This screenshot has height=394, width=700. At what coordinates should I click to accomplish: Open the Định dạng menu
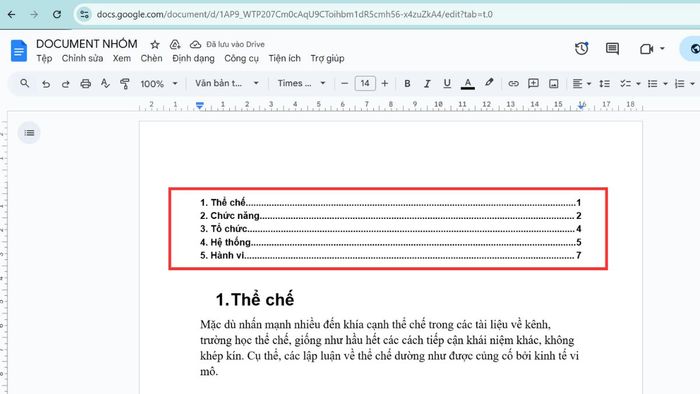[193, 58]
